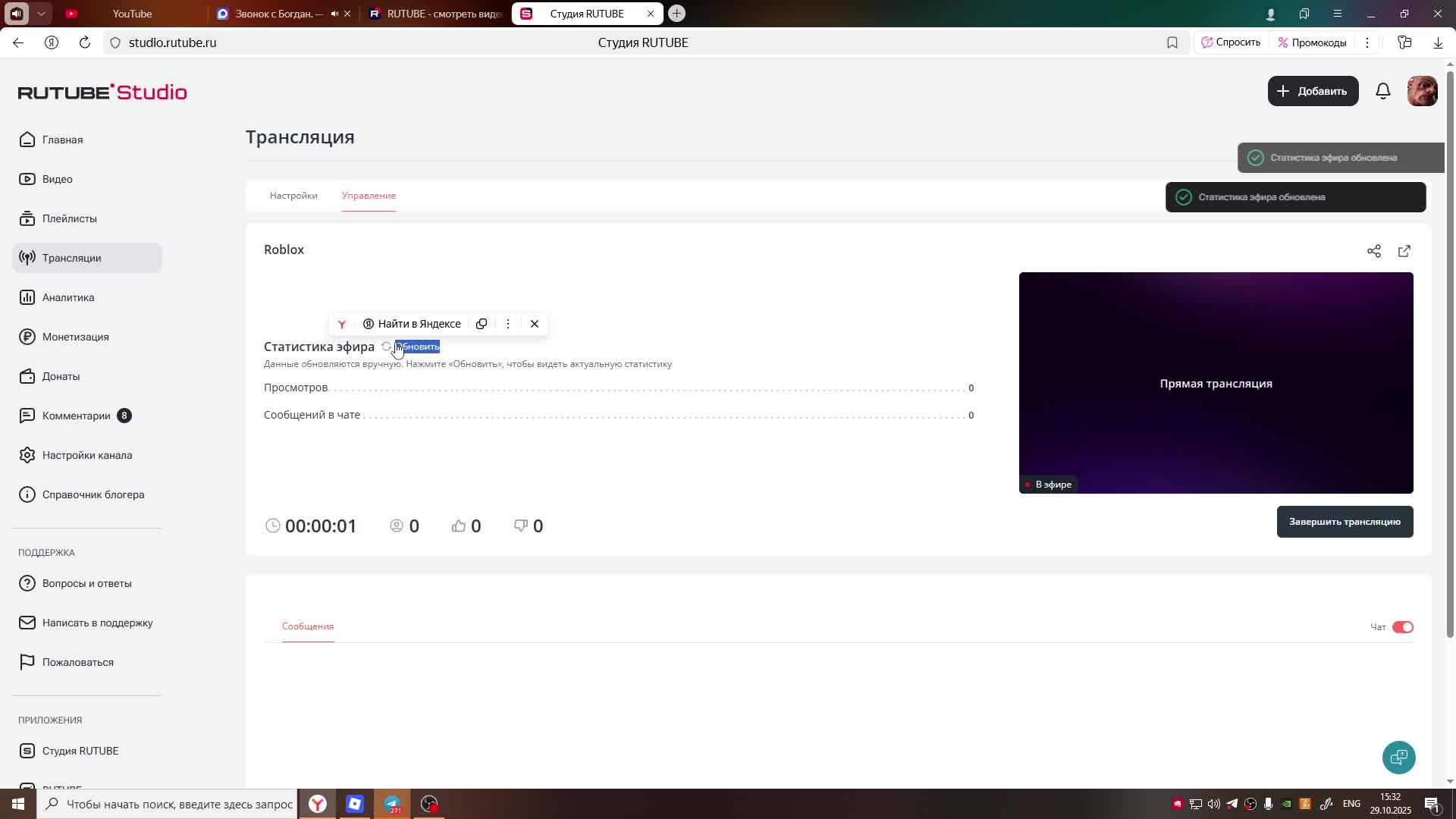Expand browser tab list chevron

pyautogui.click(x=41, y=14)
